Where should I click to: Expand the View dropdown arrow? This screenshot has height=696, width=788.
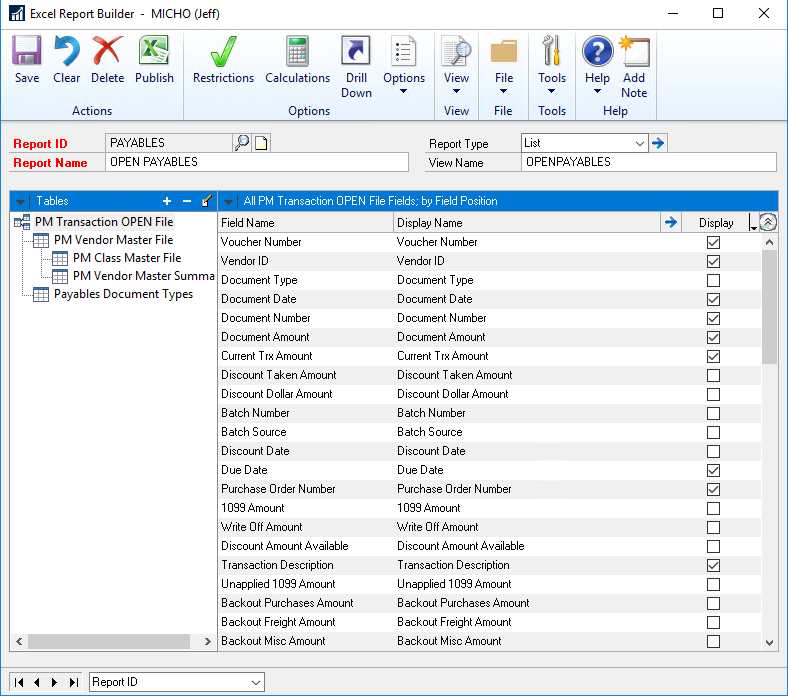point(456,91)
